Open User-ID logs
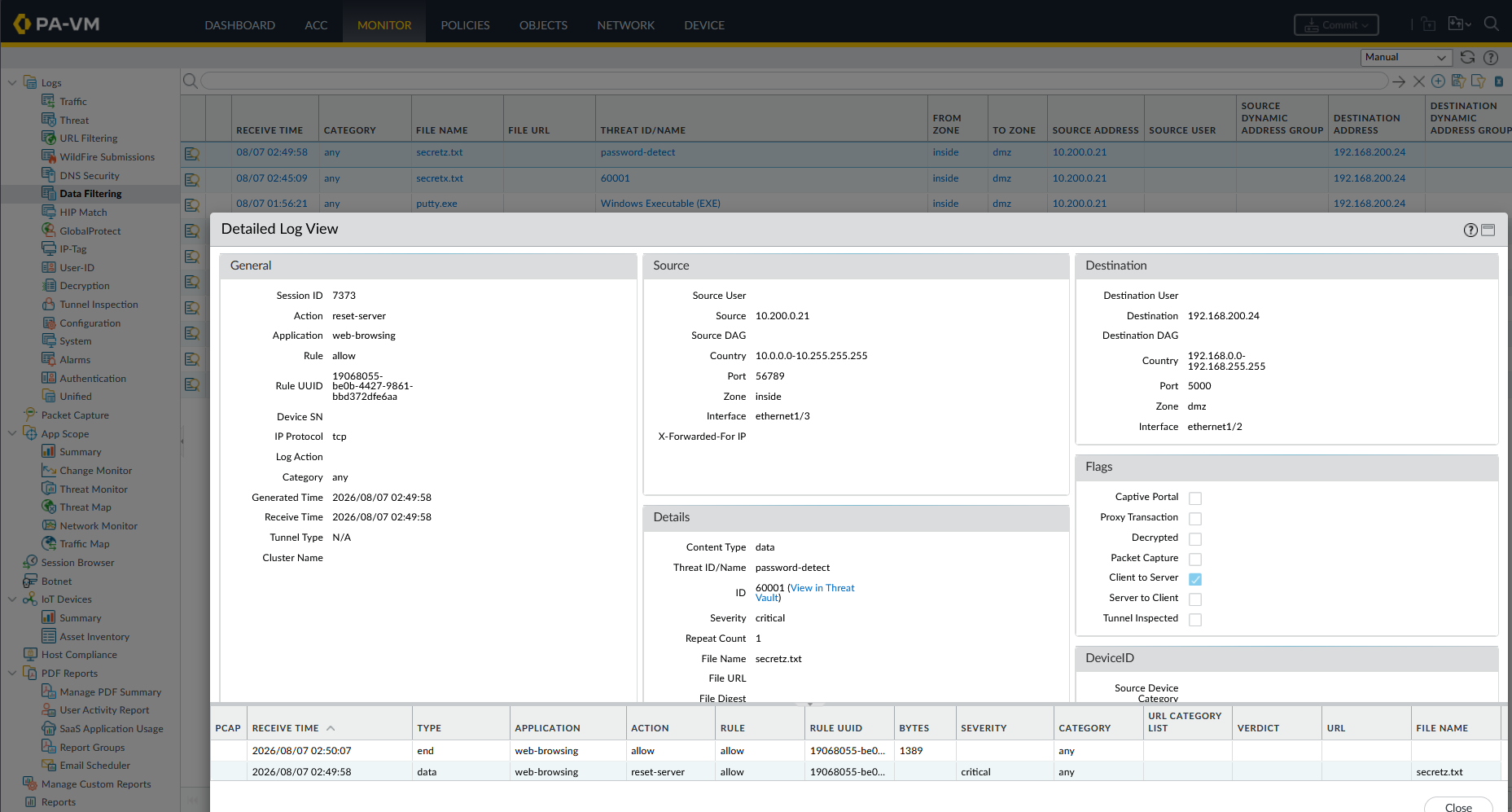 [77, 268]
